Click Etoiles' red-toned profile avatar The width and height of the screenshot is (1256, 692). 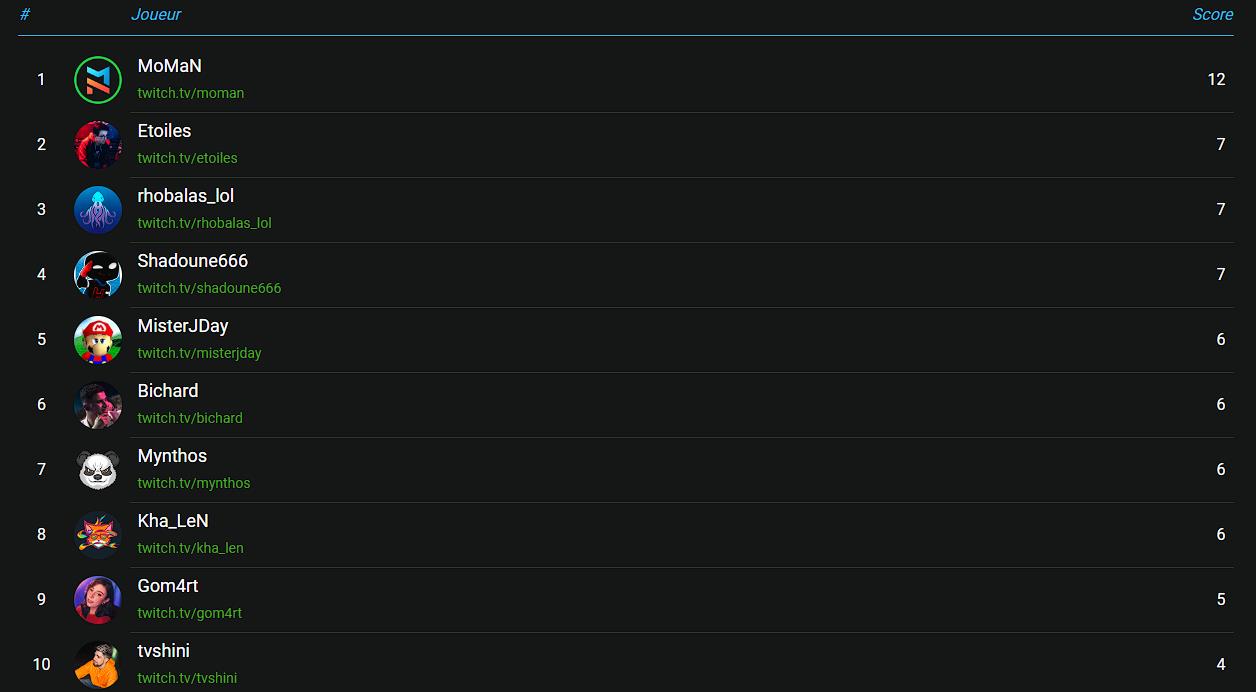tap(98, 145)
